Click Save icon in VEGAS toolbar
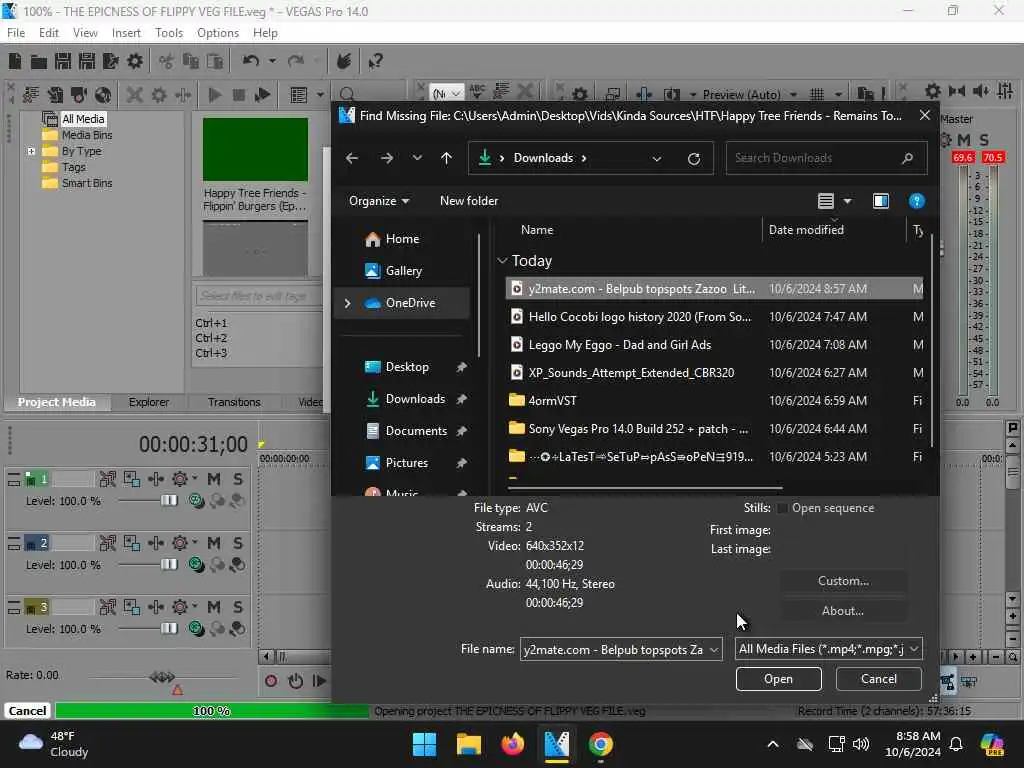1024x768 pixels. (x=63, y=61)
